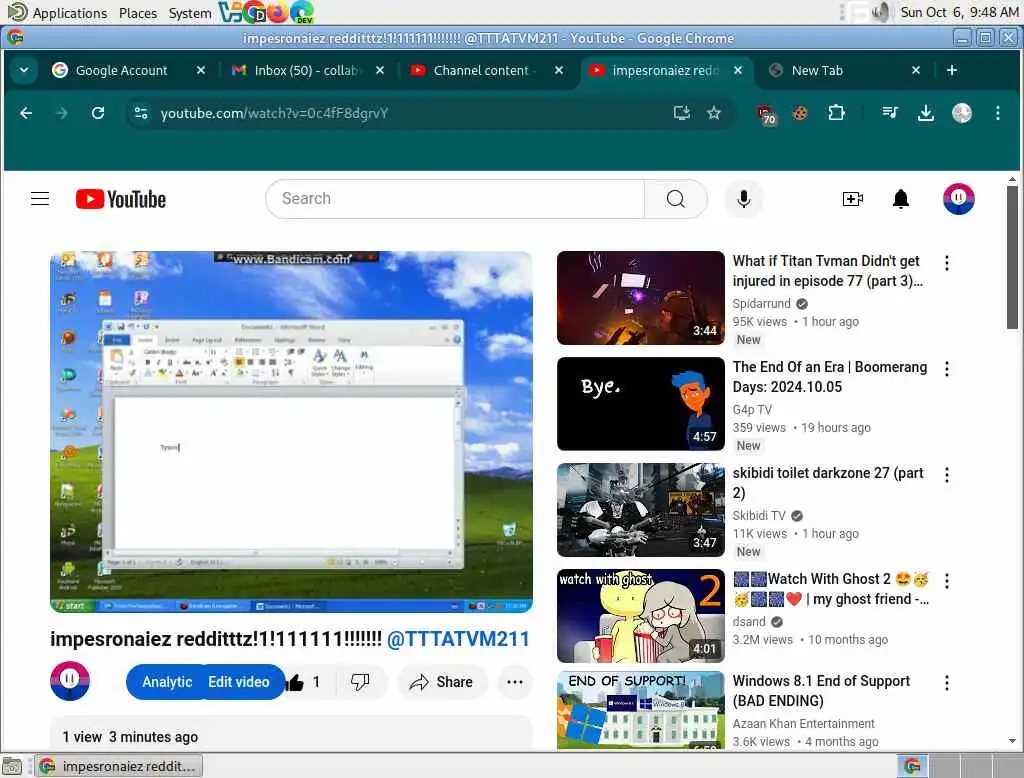Open Windows 8.1 End of Support title

(x=821, y=690)
